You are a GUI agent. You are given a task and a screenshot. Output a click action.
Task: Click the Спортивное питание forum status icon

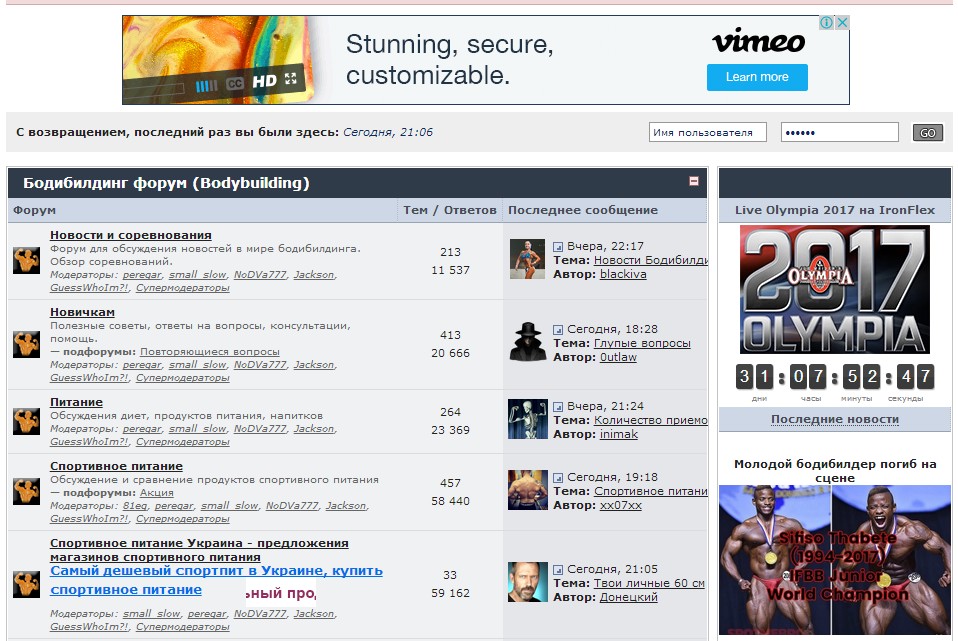26,491
